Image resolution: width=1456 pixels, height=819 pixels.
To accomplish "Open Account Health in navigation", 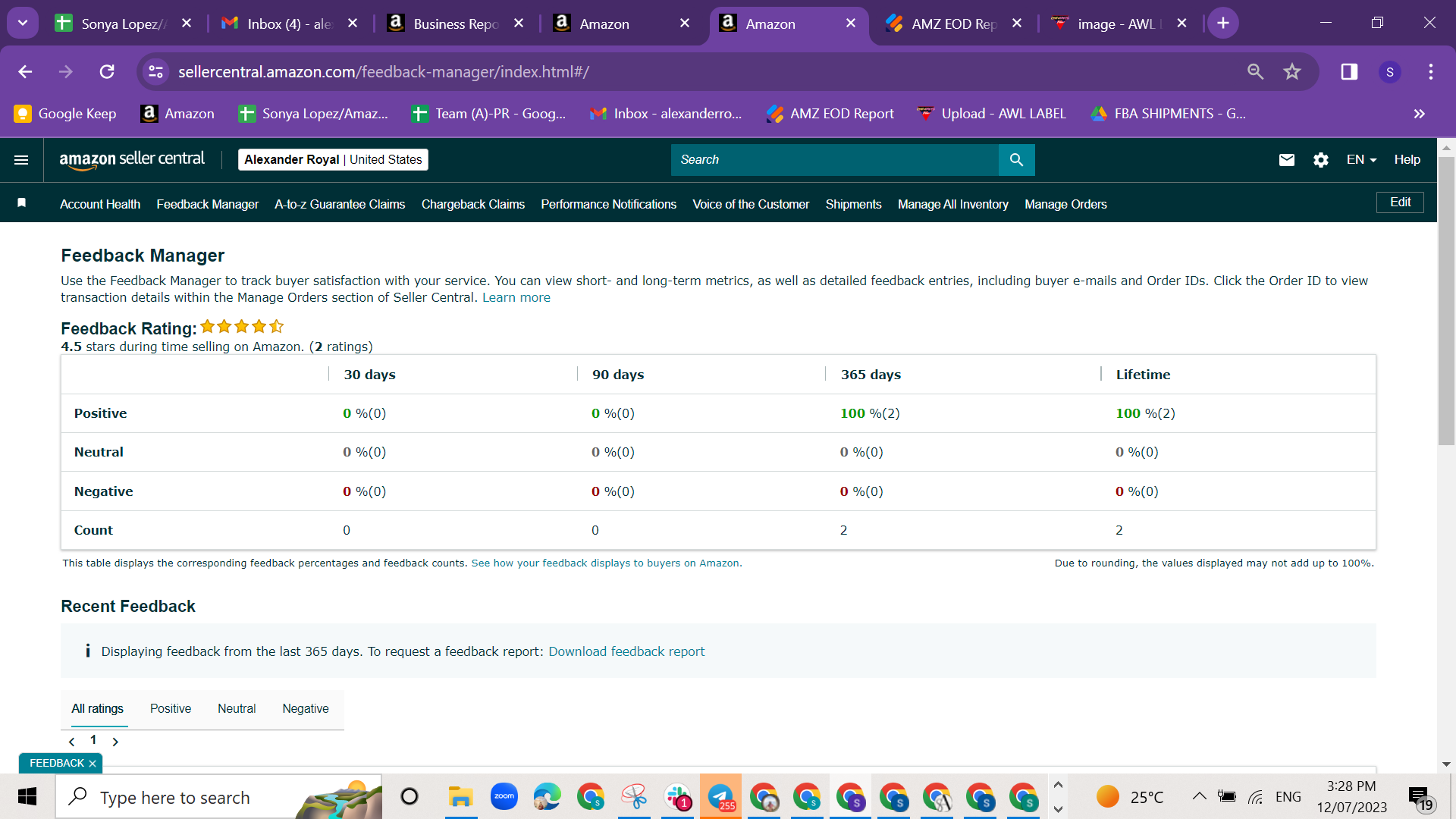I will click(x=100, y=205).
